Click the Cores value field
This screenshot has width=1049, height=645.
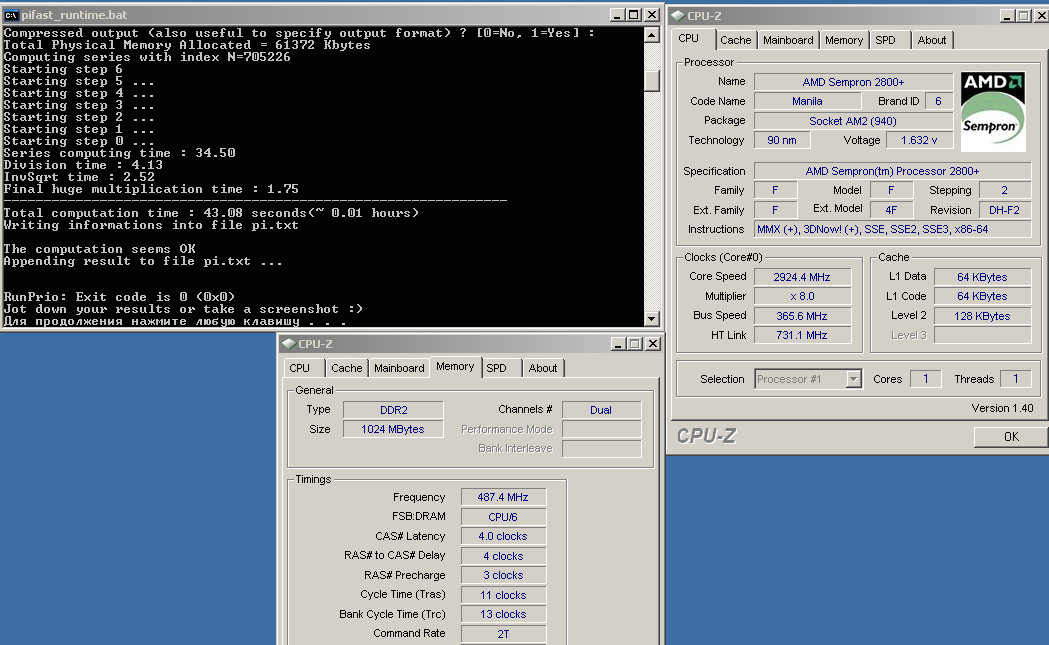[x=925, y=379]
